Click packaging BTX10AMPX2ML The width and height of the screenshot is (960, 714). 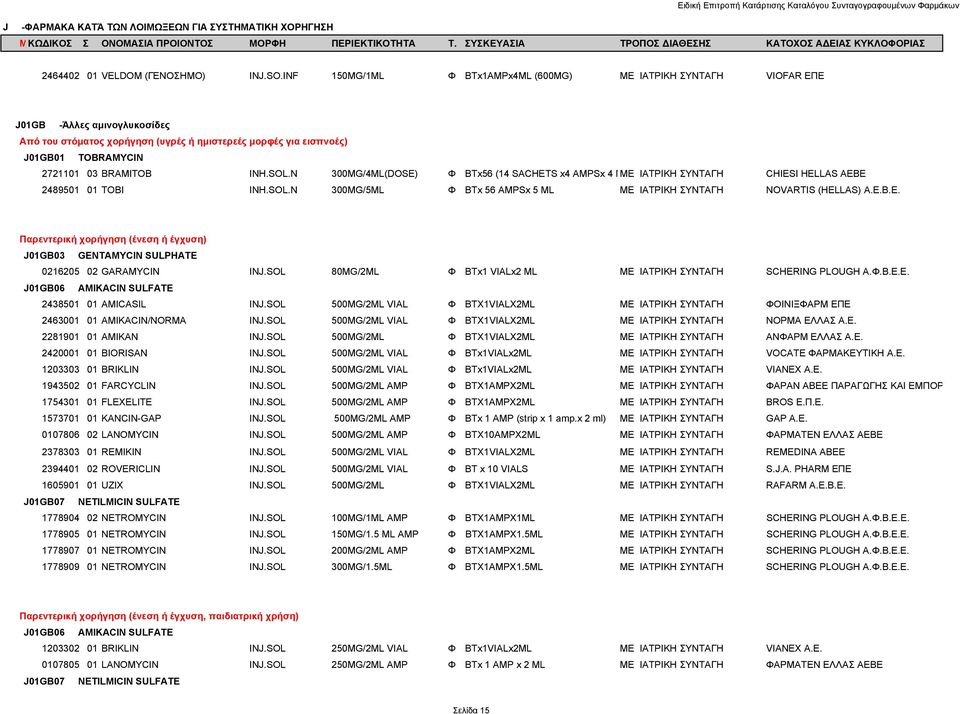point(502,435)
